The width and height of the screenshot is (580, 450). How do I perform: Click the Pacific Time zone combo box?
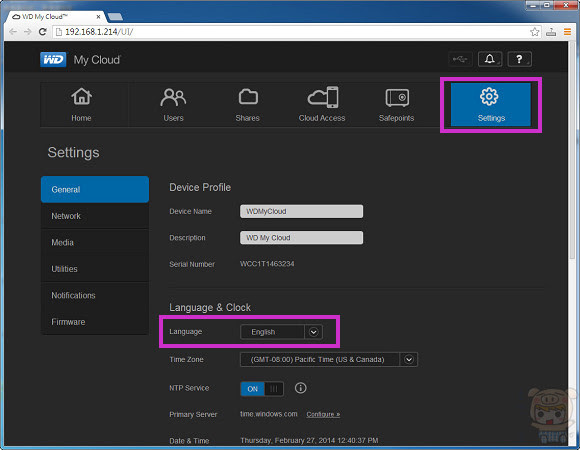pyautogui.click(x=329, y=359)
